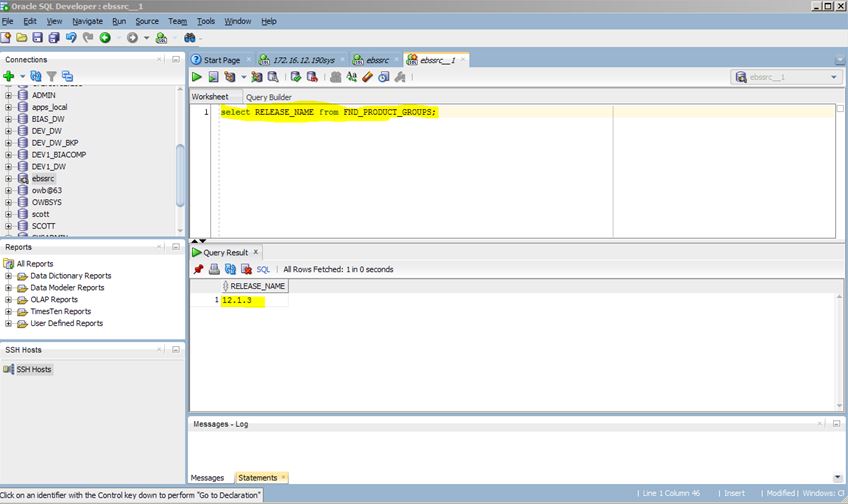
Task: Click the SQL Tuning Advisor icon
Action: click(273, 77)
